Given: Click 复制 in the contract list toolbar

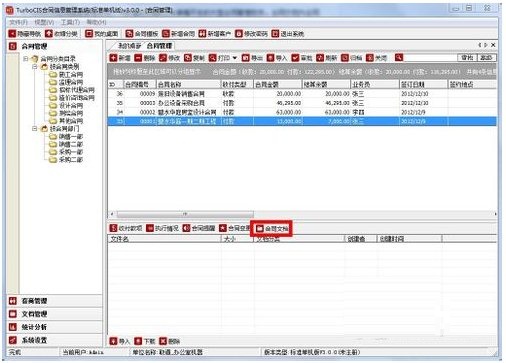Looking at the screenshot, I should coord(194,58).
